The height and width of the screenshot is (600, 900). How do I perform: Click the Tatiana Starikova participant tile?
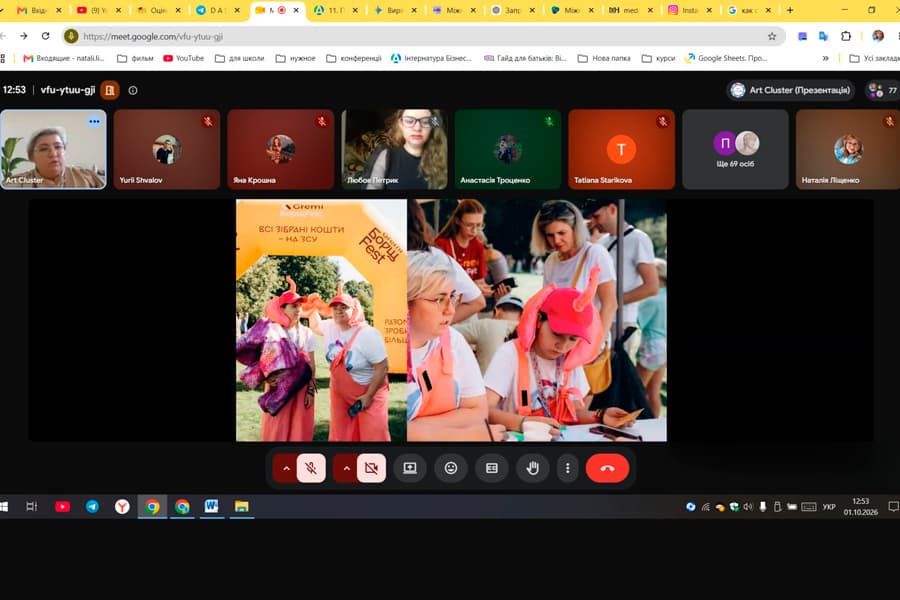pyautogui.click(x=621, y=149)
